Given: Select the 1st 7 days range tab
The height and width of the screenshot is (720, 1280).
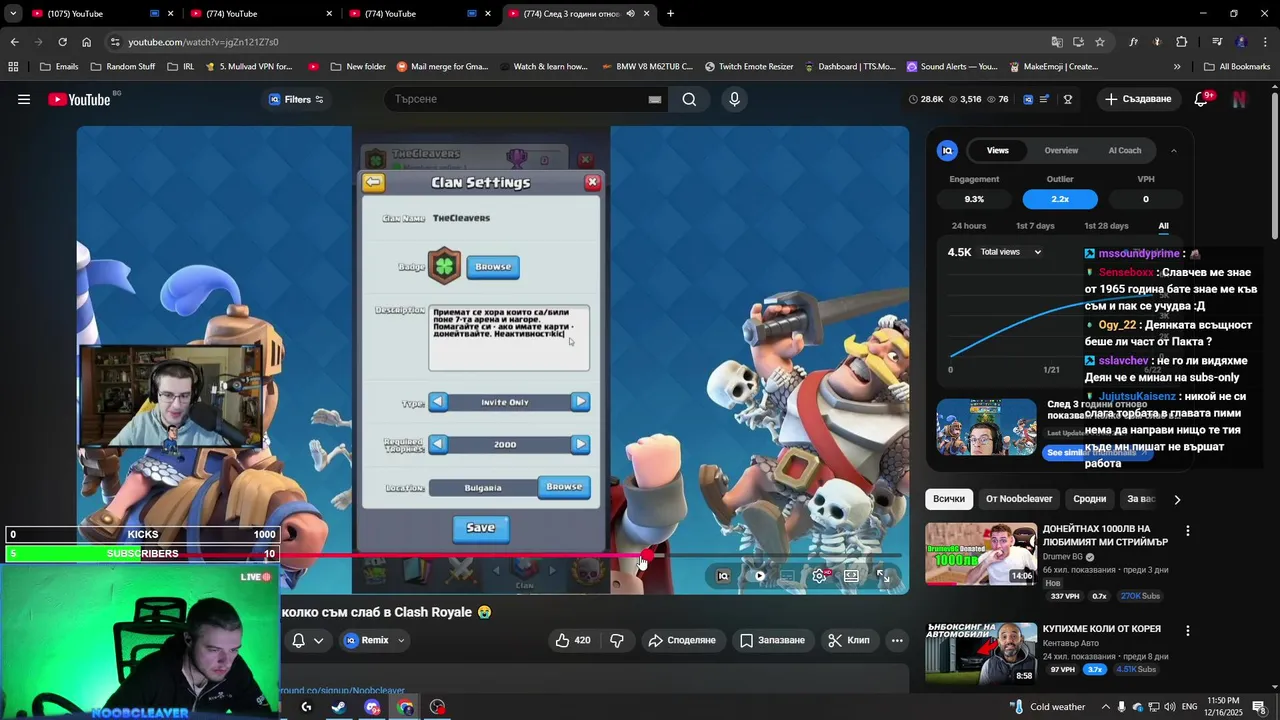Looking at the screenshot, I should tap(1035, 226).
